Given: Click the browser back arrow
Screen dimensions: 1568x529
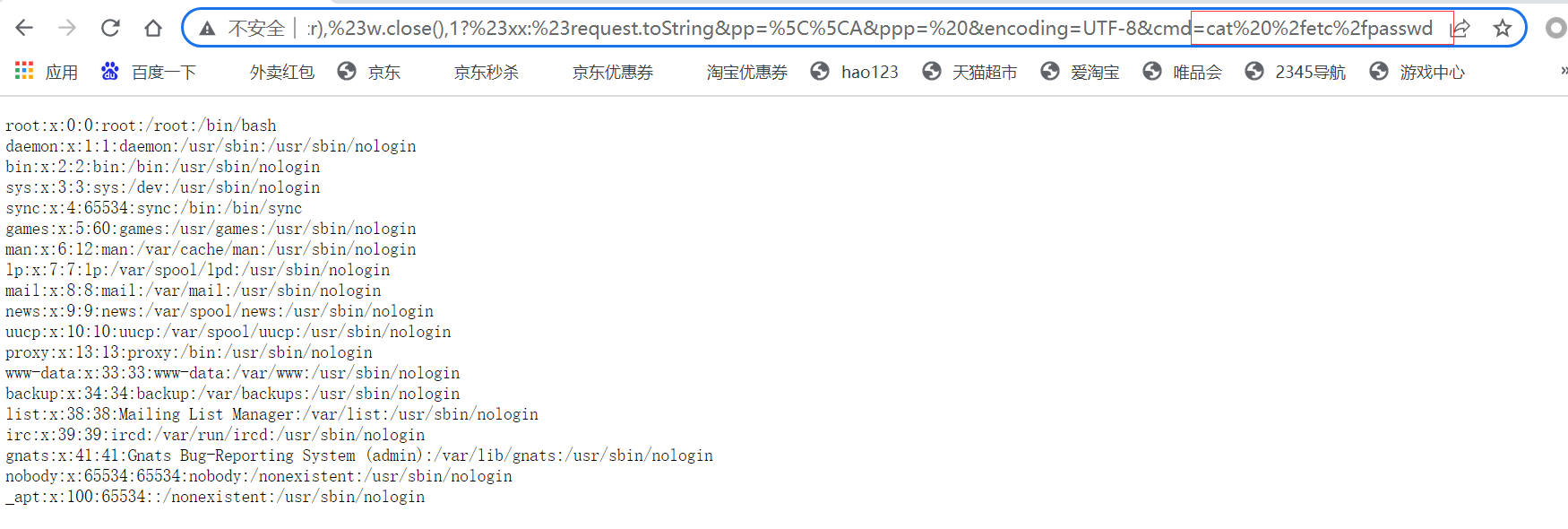Looking at the screenshot, I should coord(24,28).
